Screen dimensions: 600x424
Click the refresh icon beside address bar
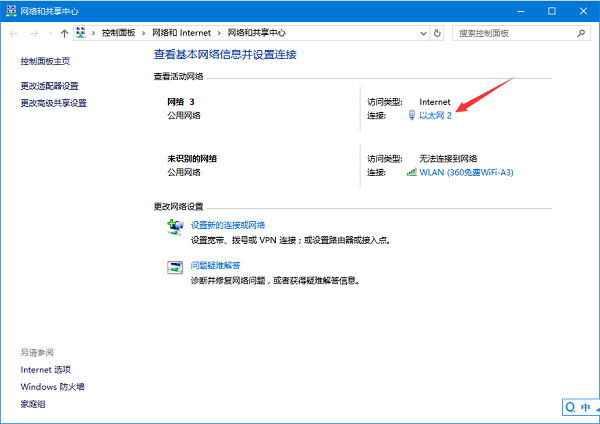pyautogui.click(x=439, y=33)
